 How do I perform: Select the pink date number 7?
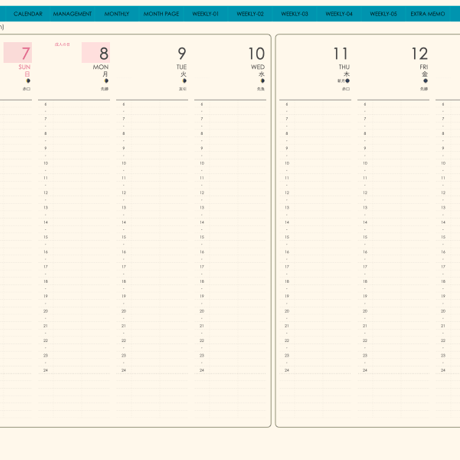pos(26,53)
